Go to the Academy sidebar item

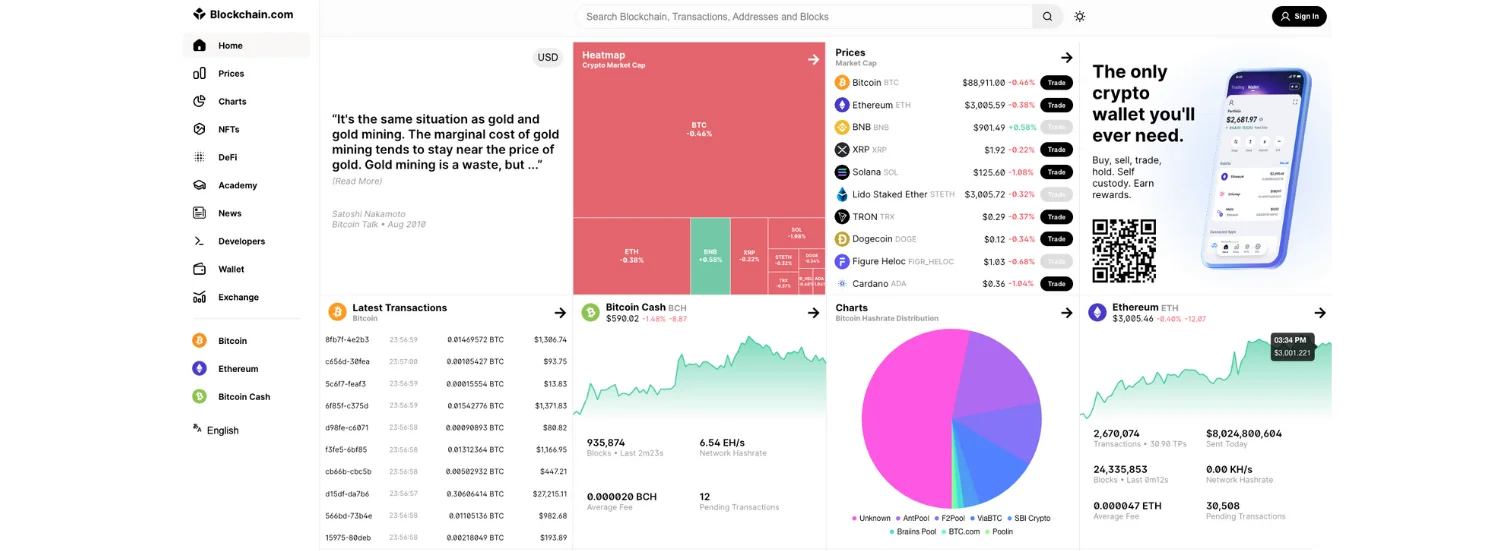click(237, 185)
